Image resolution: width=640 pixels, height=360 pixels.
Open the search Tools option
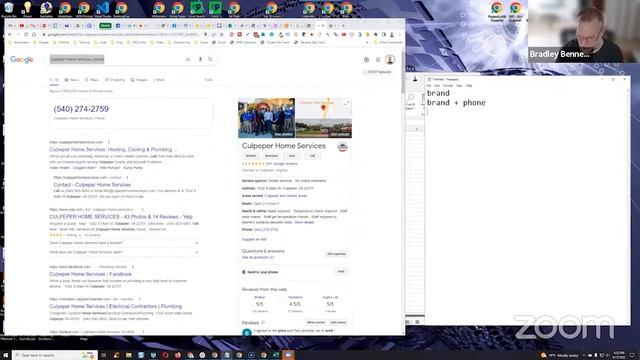[x=208, y=80]
